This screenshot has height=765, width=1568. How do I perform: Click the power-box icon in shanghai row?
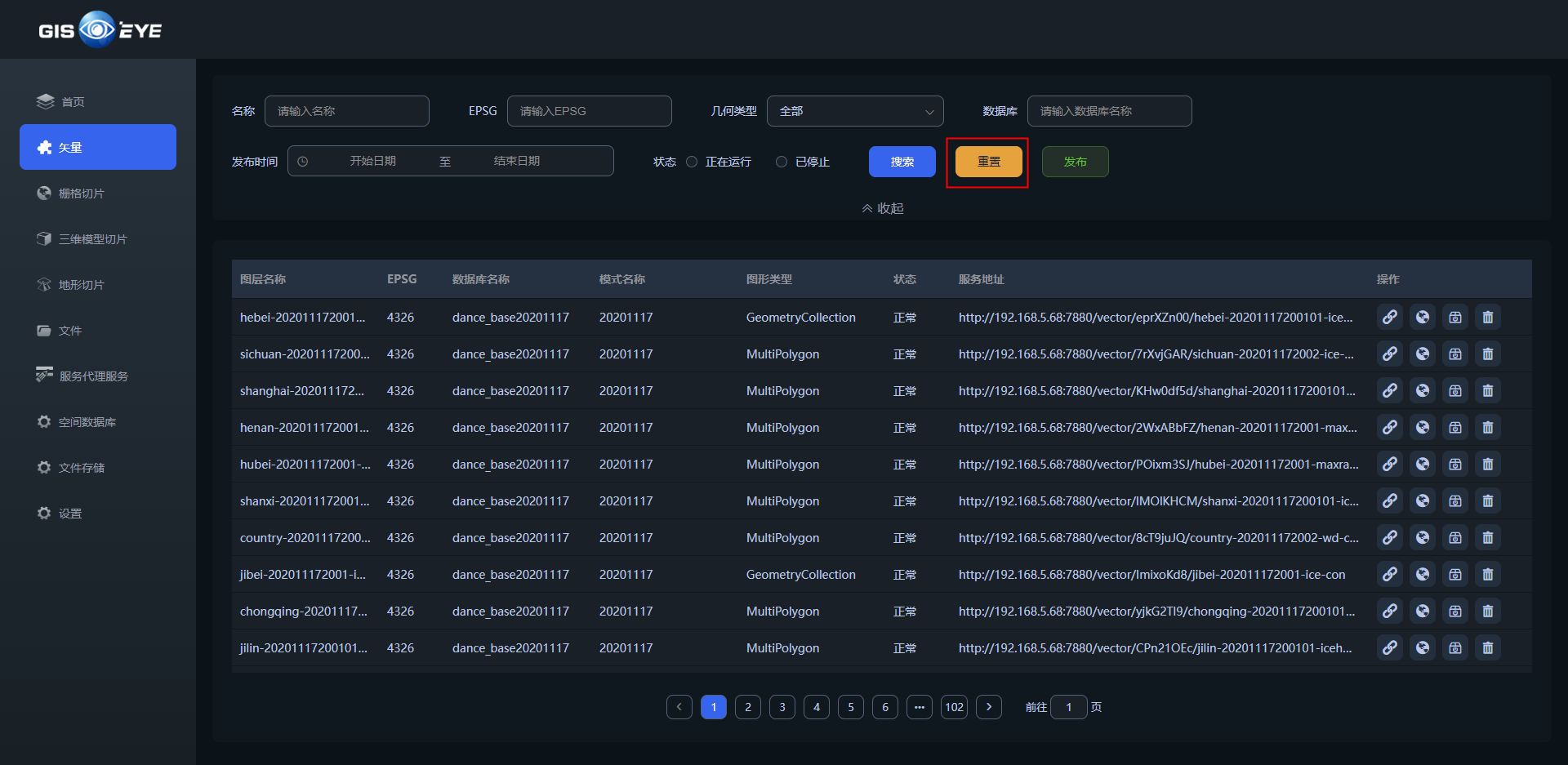point(1454,390)
